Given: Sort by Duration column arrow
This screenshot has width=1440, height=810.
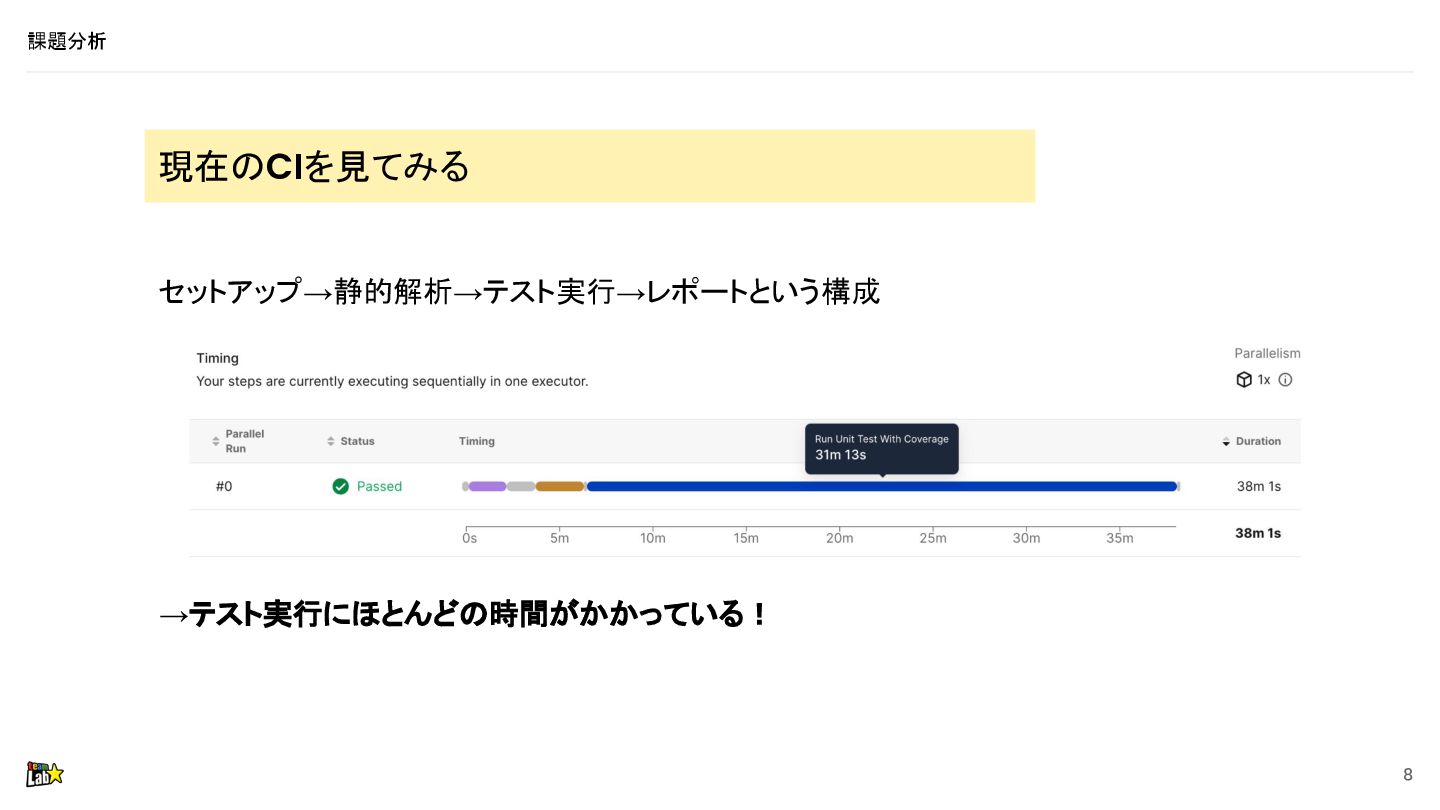Looking at the screenshot, I should (1227, 441).
